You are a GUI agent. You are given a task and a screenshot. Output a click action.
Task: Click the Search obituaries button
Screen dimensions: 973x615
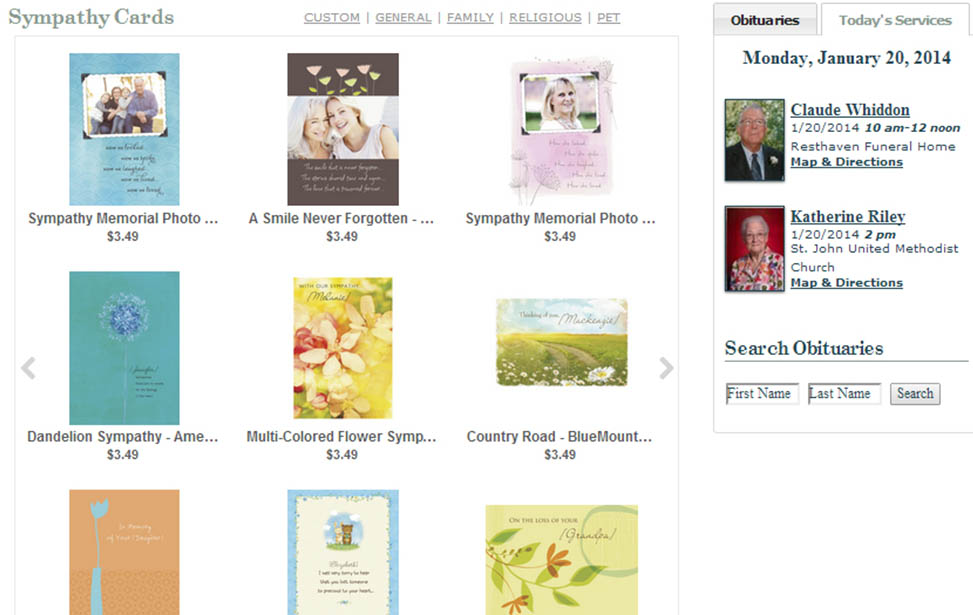(x=915, y=393)
